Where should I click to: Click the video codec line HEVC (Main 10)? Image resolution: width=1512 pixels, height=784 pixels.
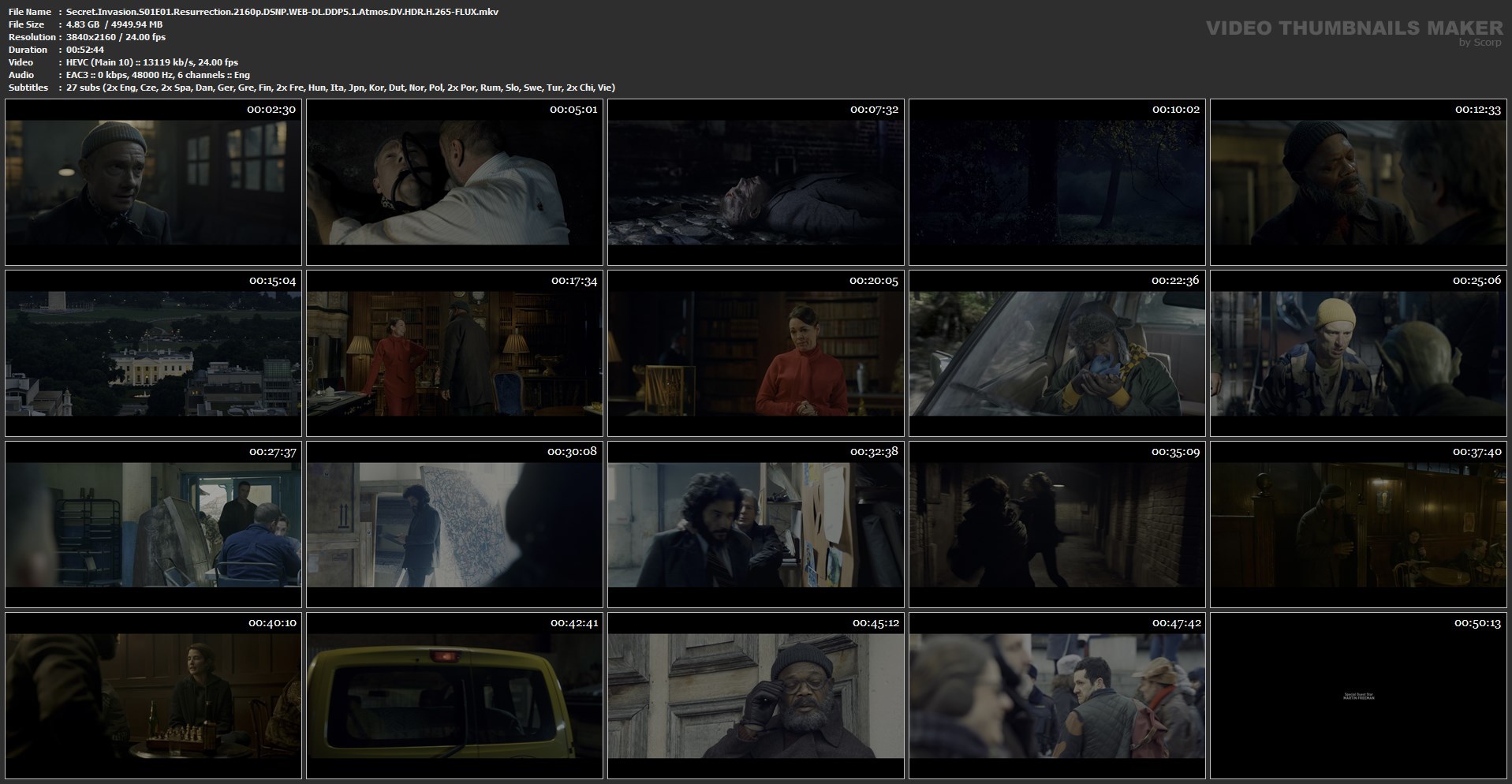point(152,62)
